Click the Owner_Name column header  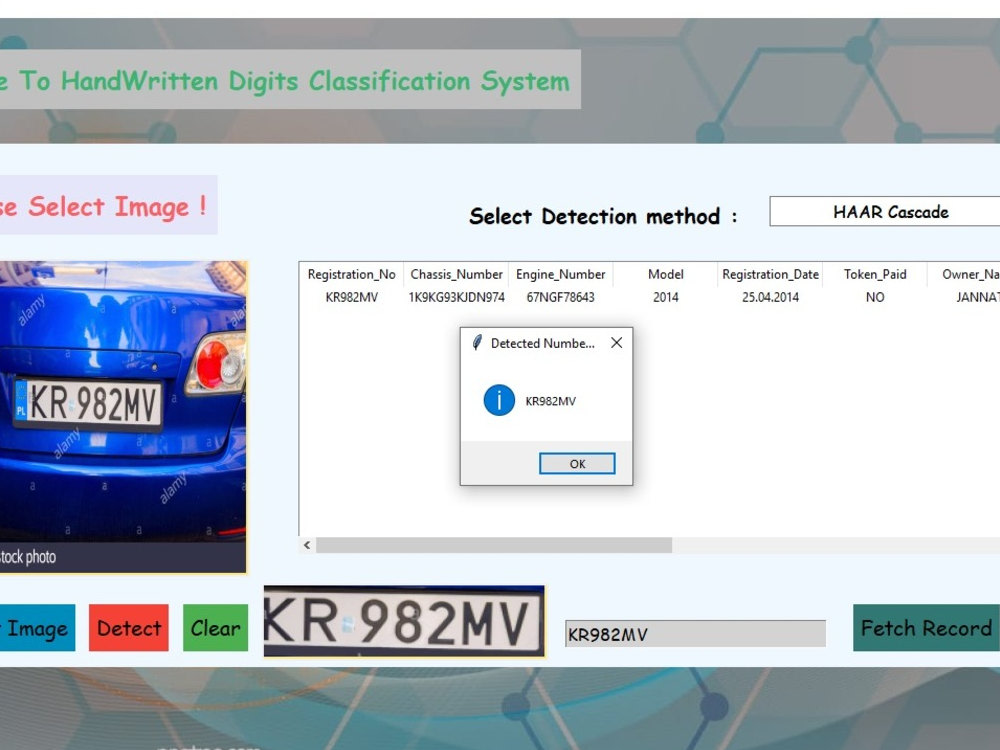(x=964, y=274)
